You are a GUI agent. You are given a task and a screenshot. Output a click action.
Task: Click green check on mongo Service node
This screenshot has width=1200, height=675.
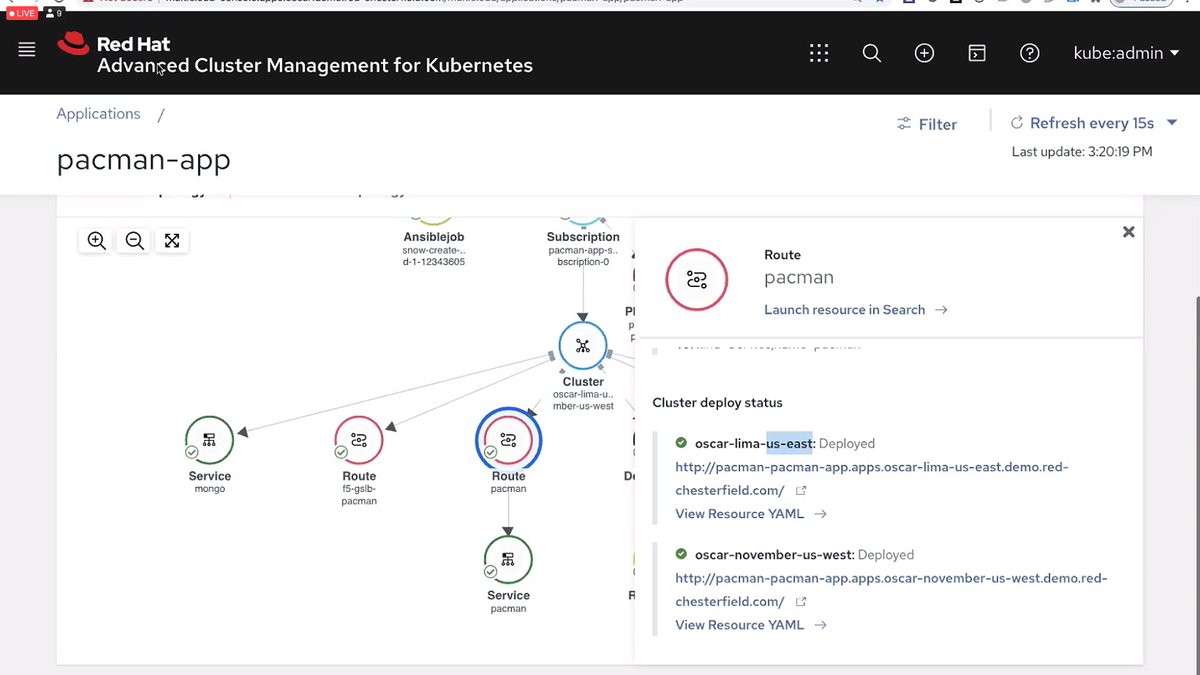click(192, 453)
